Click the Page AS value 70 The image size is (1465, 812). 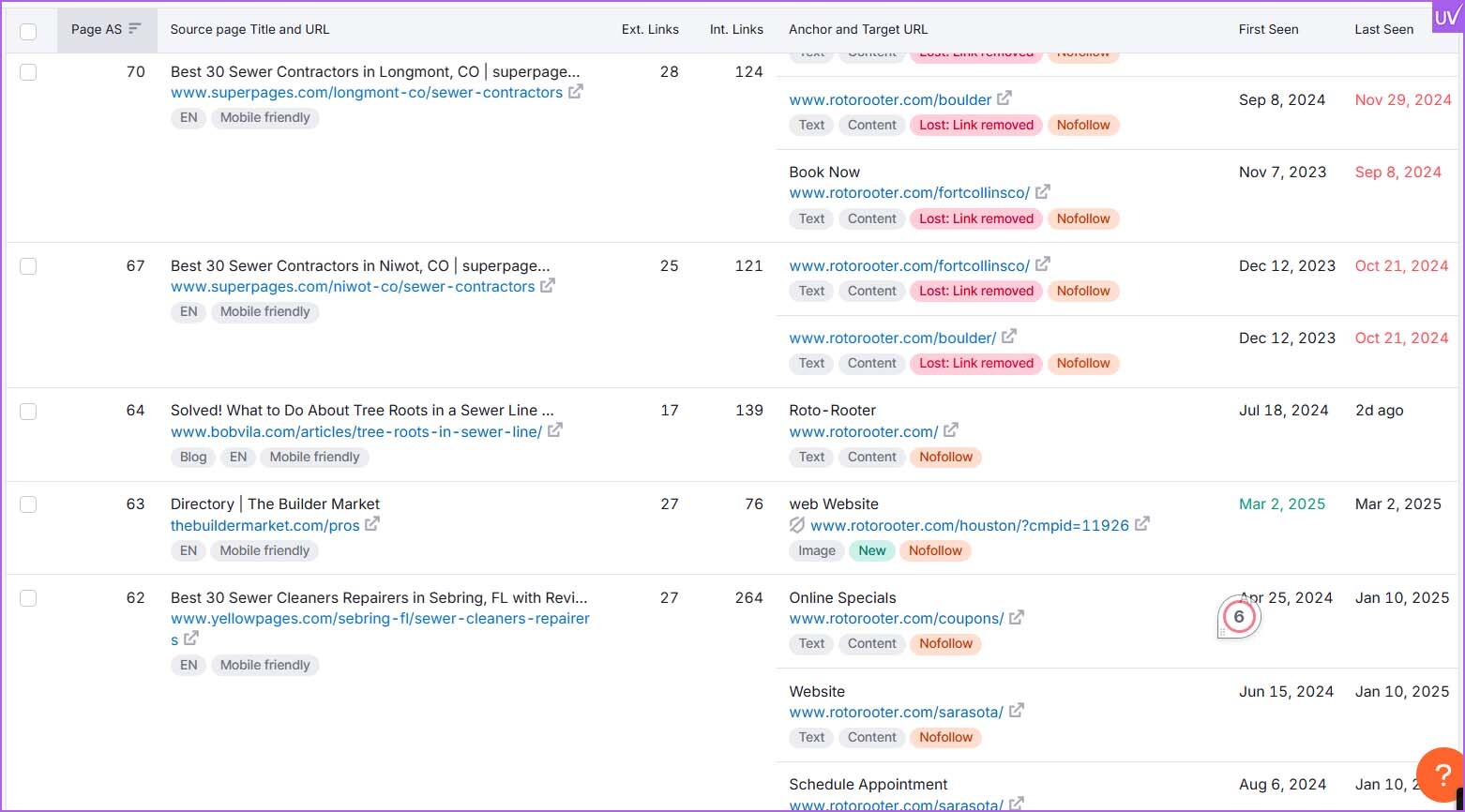[x=136, y=71]
